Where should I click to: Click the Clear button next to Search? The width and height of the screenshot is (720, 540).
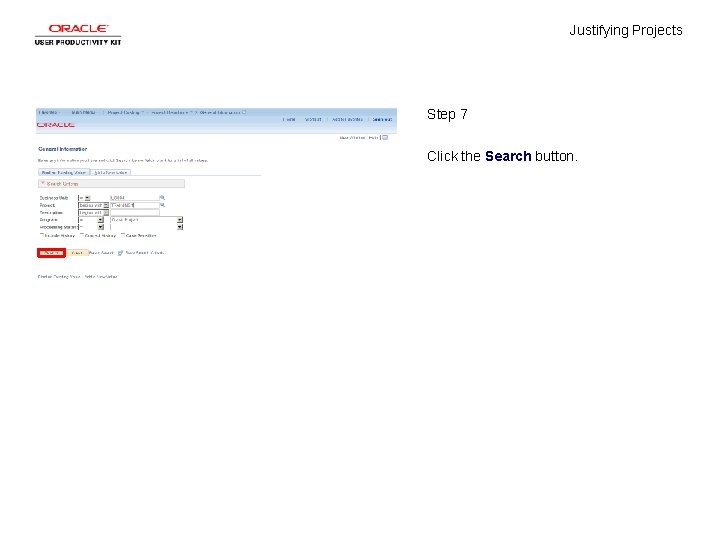(77, 253)
